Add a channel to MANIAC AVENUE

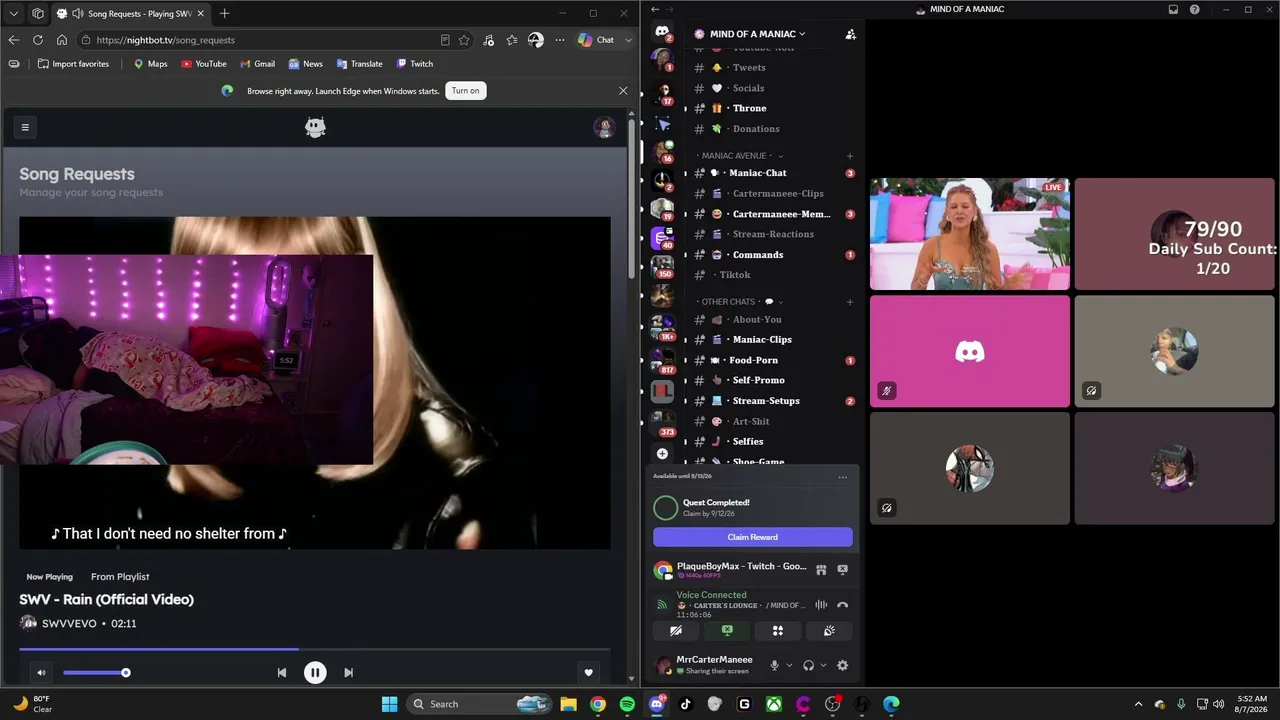tap(850, 156)
